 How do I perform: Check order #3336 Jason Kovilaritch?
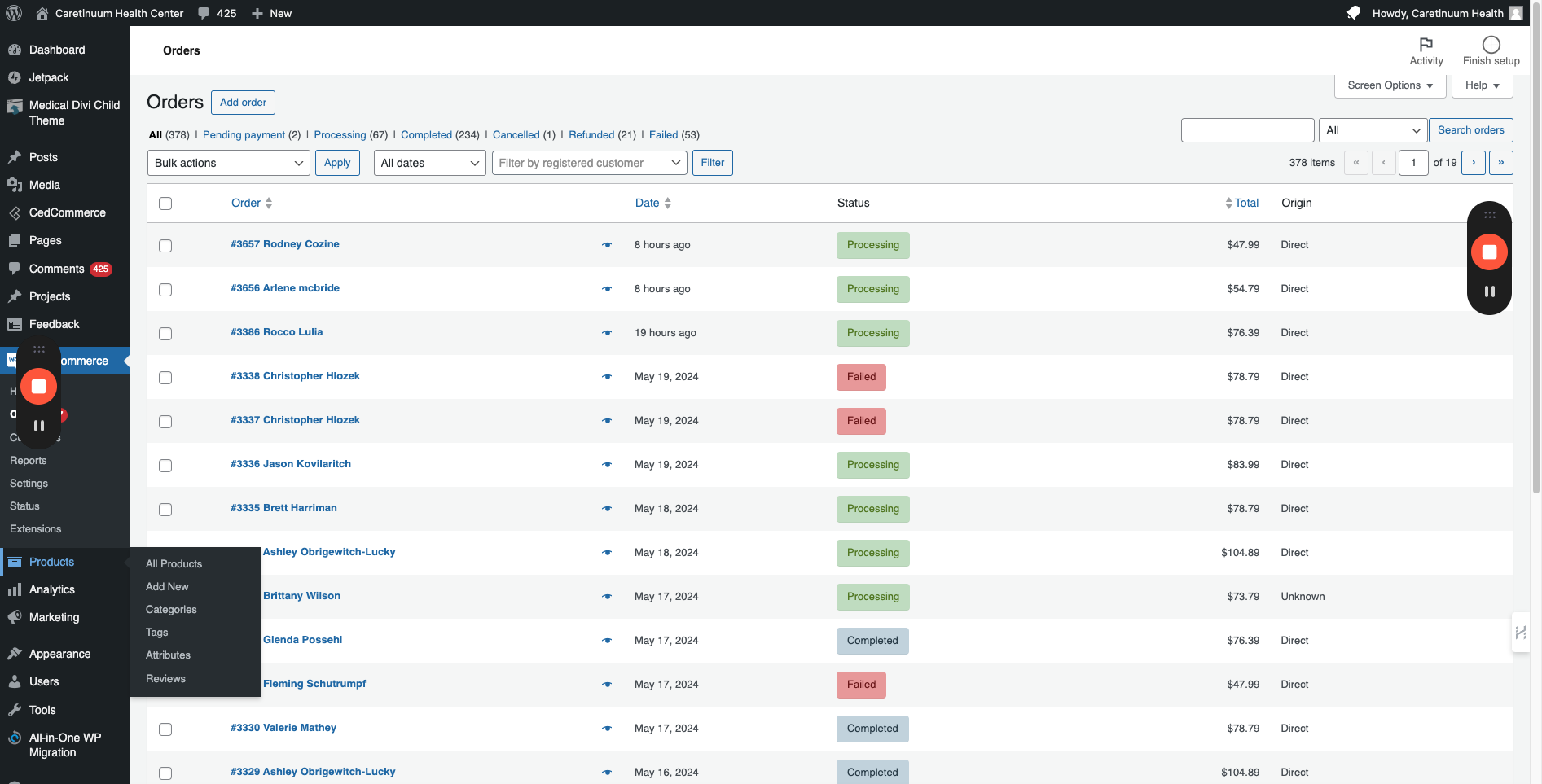165,466
